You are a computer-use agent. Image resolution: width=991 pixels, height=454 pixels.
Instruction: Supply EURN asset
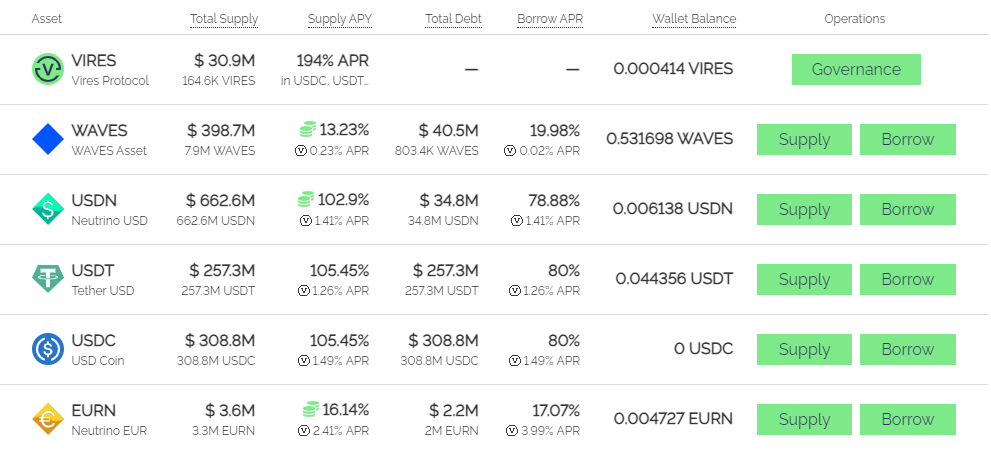804,419
